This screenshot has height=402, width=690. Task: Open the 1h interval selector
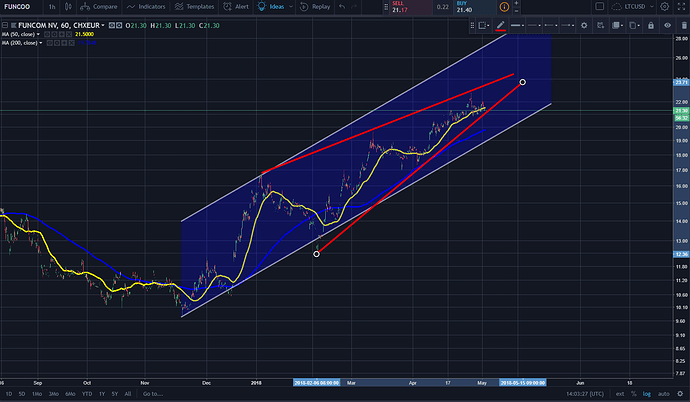click(52, 7)
